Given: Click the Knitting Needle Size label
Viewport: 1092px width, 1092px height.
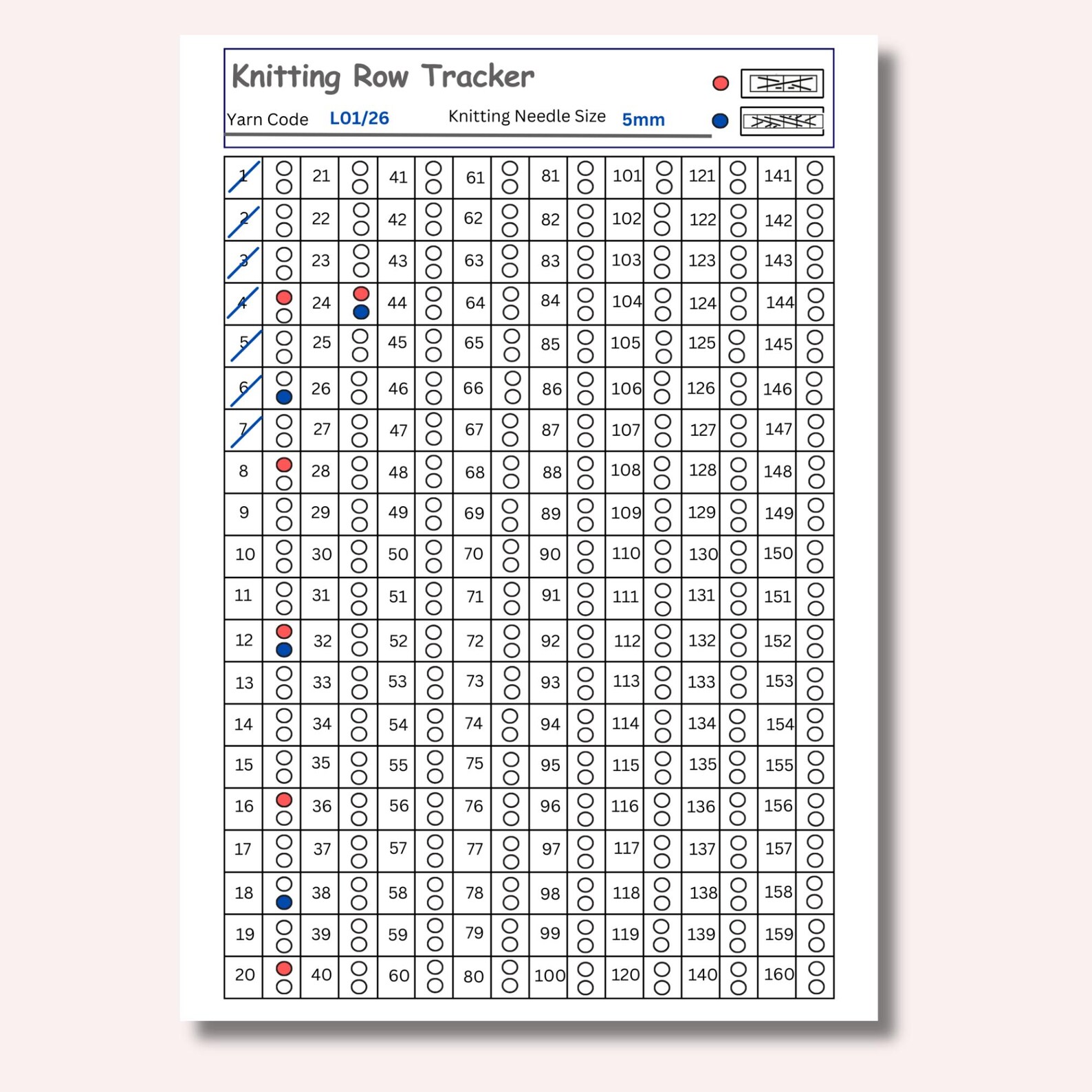Looking at the screenshot, I should [527, 116].
